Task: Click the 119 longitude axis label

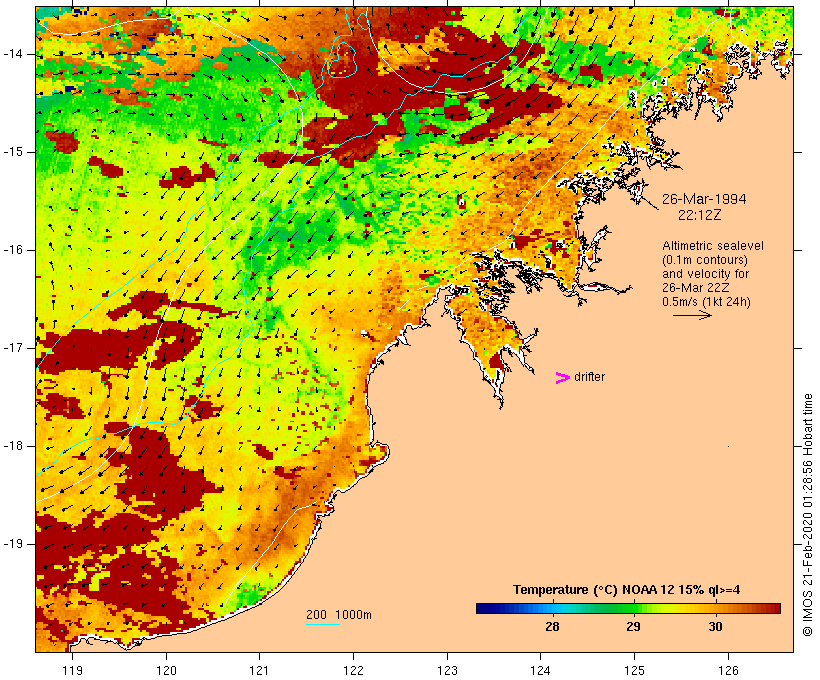Action: click(x=72, y=670)
